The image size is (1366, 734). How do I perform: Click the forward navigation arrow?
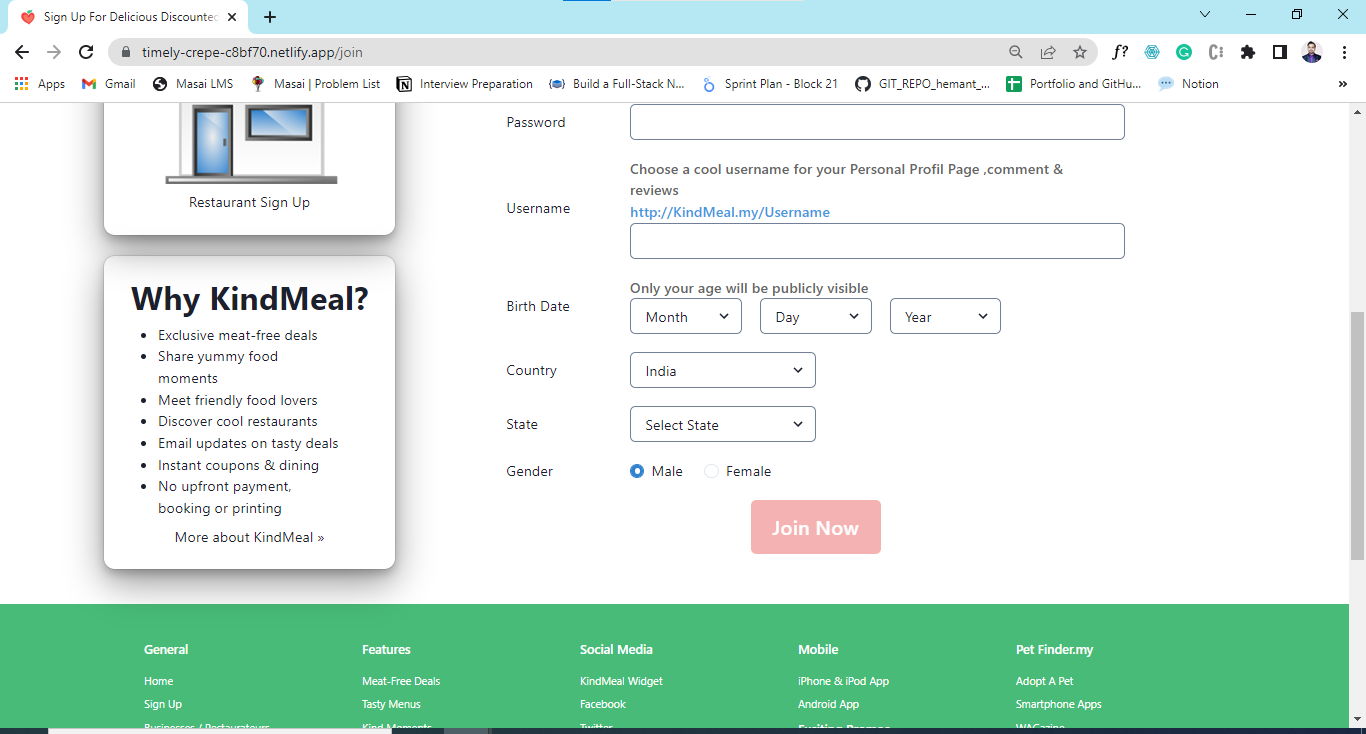click(x=54, y=52)
